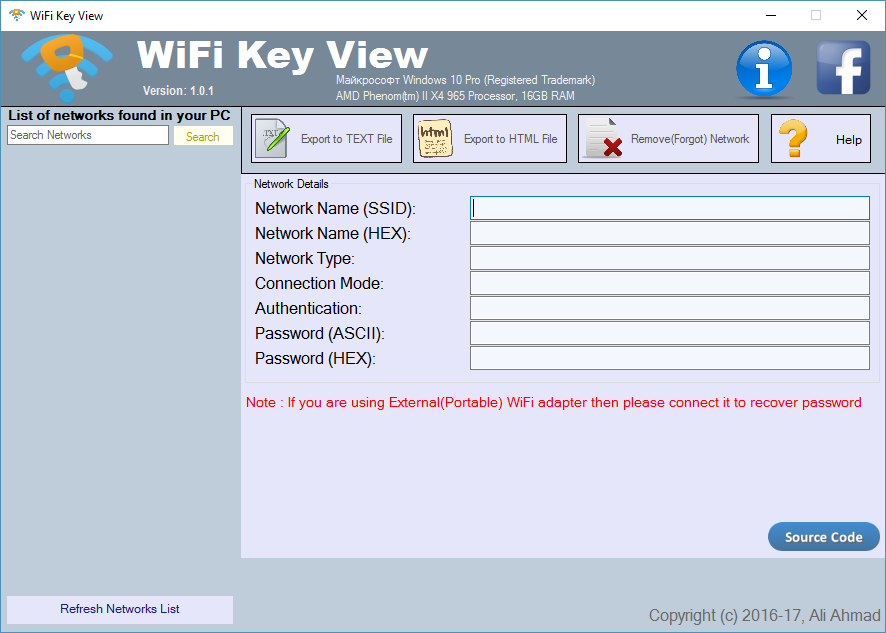Click the Network Name (HEX) field
The height and width of the screenshot is (633, 886).
pos(670,233)
